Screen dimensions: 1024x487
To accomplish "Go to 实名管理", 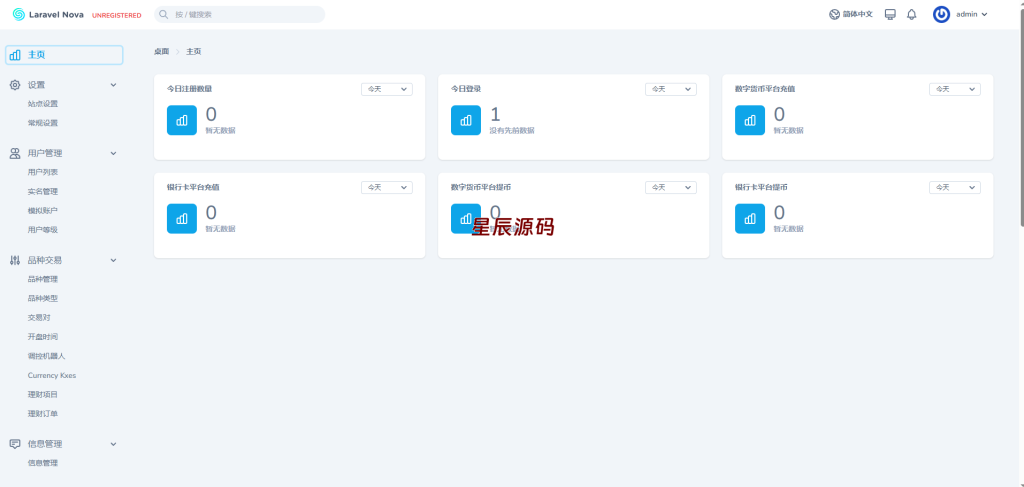I will tap(42, 191).
